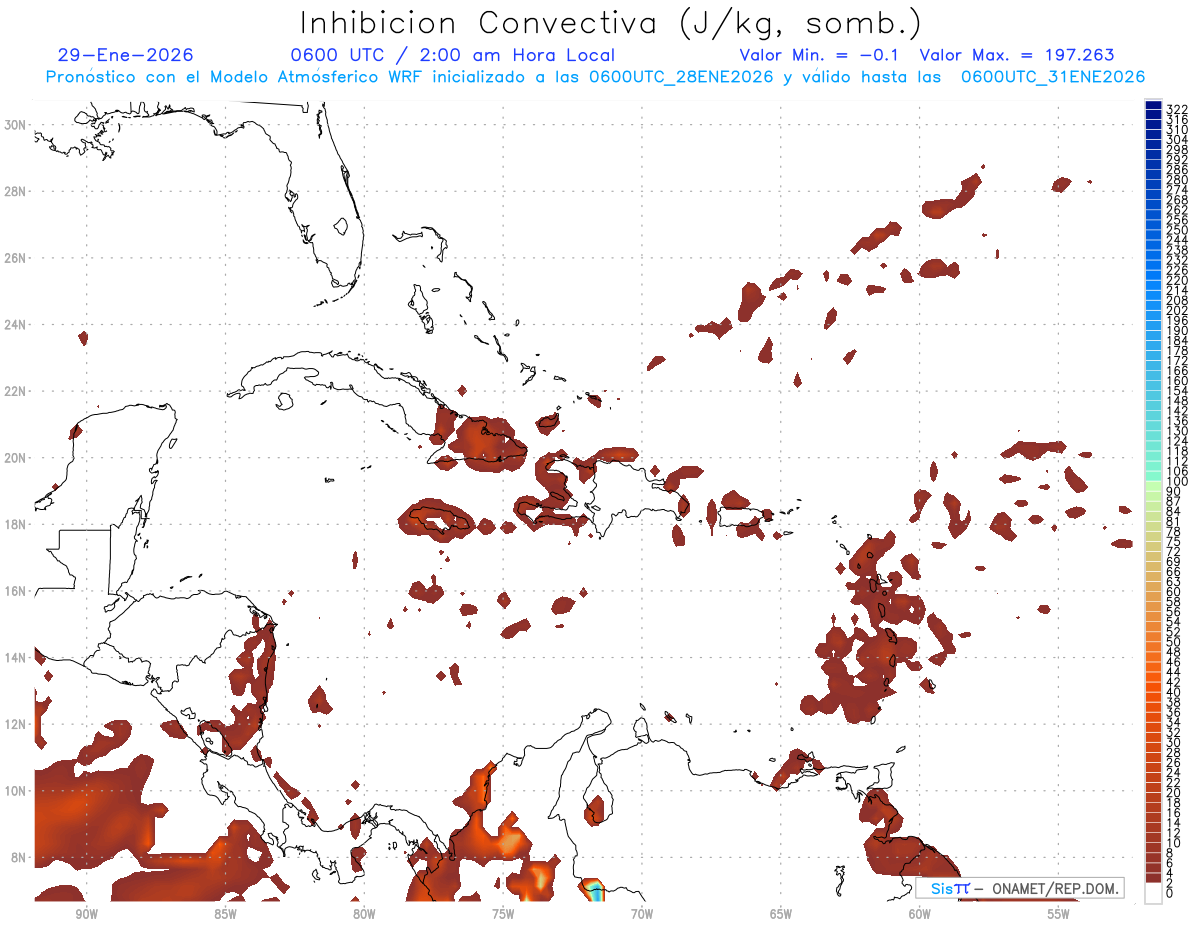Viewport: 1200px width, 927px height.
Task: Click the 26N latitude label
Action: point(15,257)
